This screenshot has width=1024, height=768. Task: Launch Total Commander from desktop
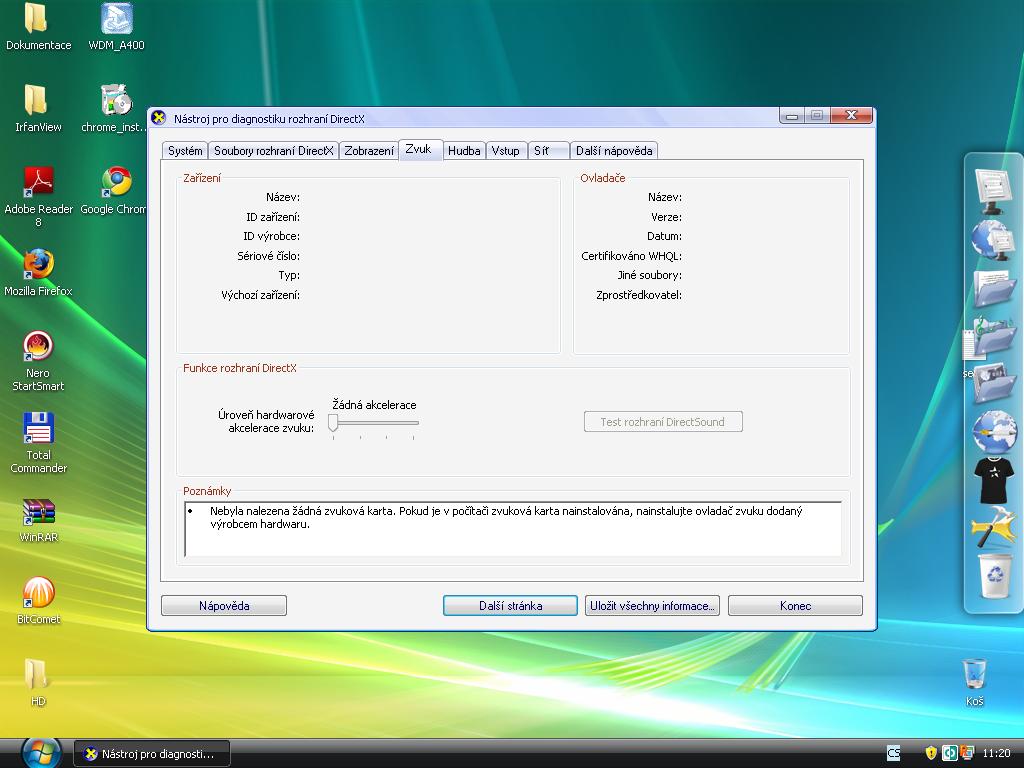point(38,430)
